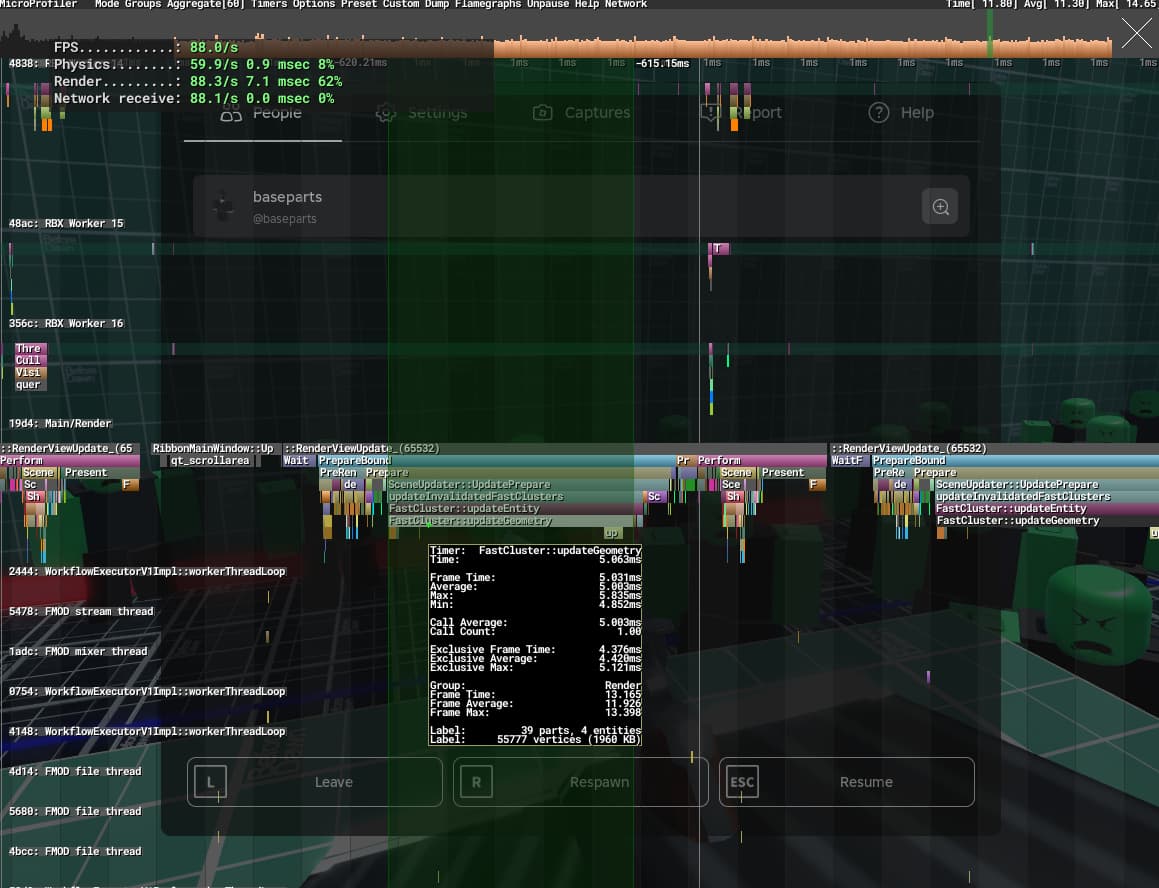Expand the Groups menu
The width and height of the screenshot is (1159, 888).
(143, 5)
